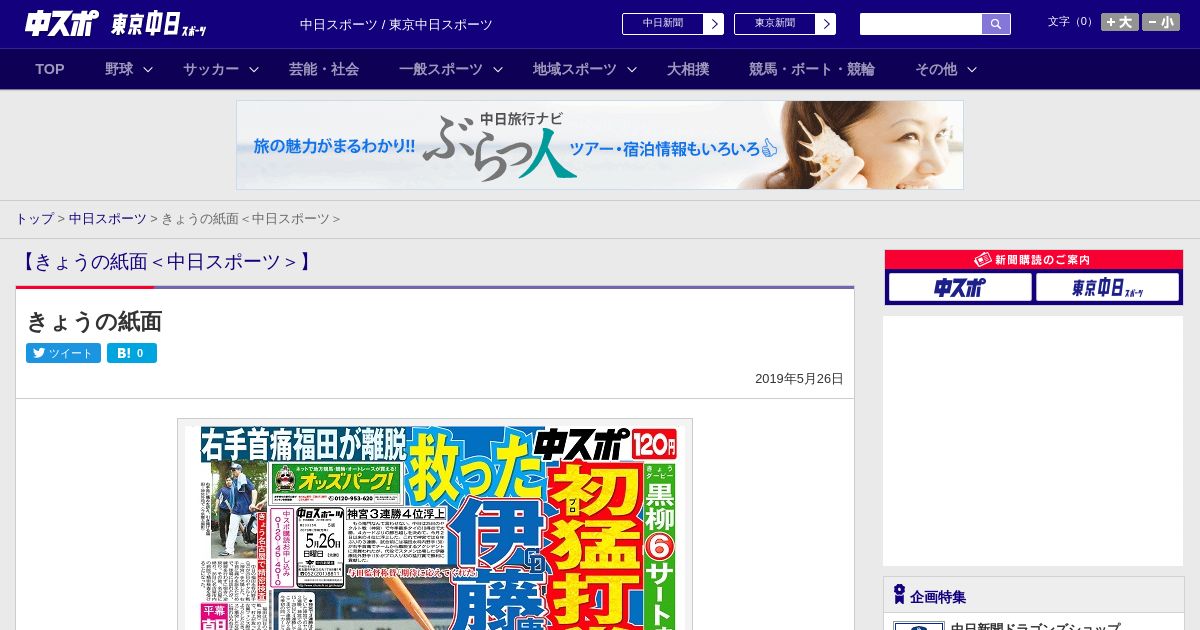
Task: Click the 東京中日スポーツ logo in header
Action: (x=159, y=24)
